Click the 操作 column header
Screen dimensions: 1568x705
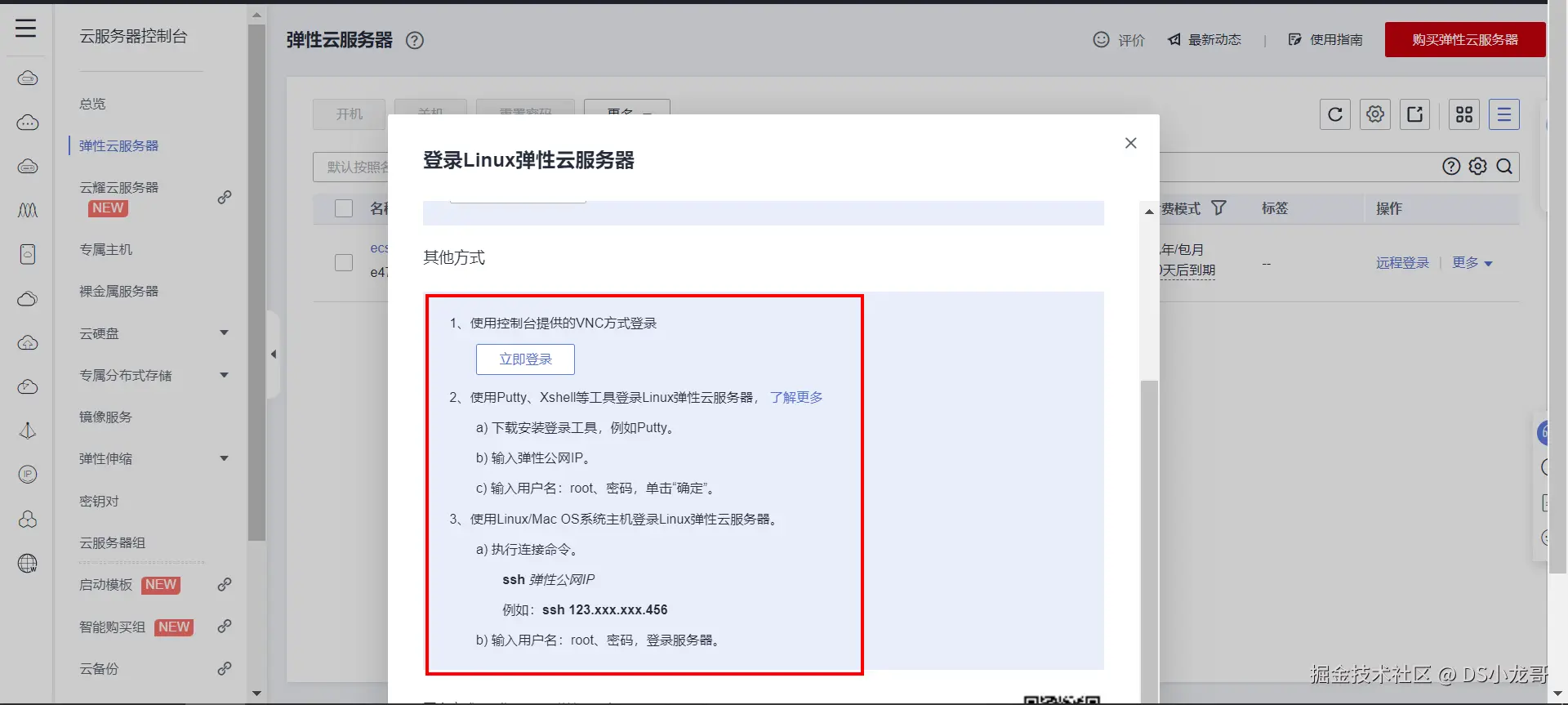coord(1388,208)
